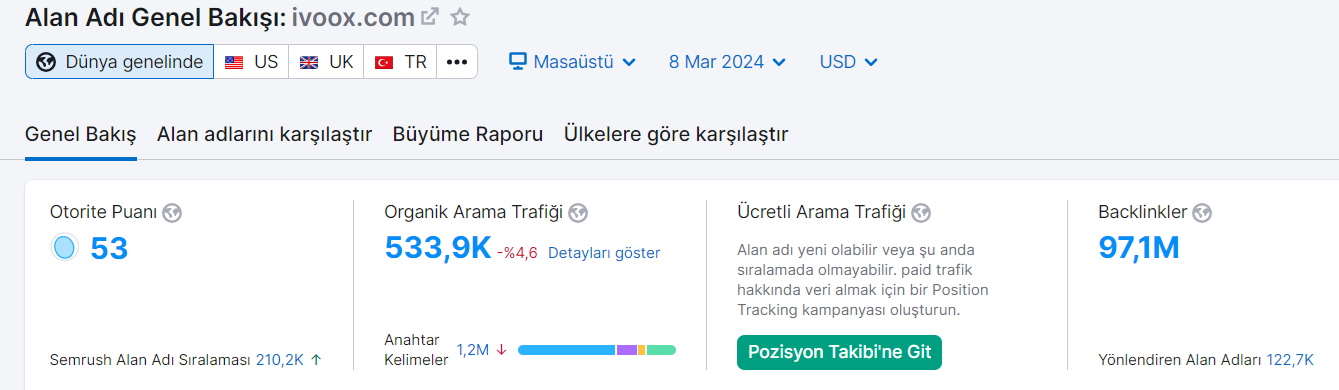Click the Pozisyon Takibi'ne Git button

tap(839, 352)
